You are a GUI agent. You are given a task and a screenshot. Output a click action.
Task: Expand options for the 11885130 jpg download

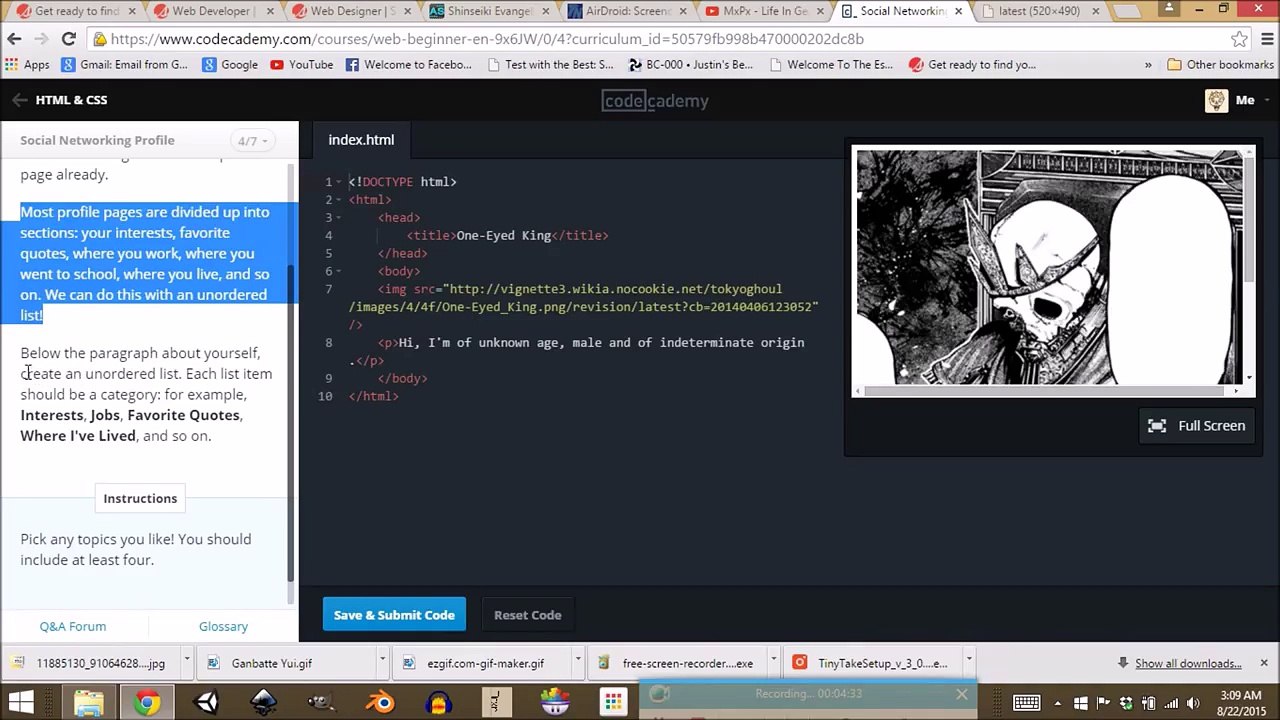[x=186, y=661]
